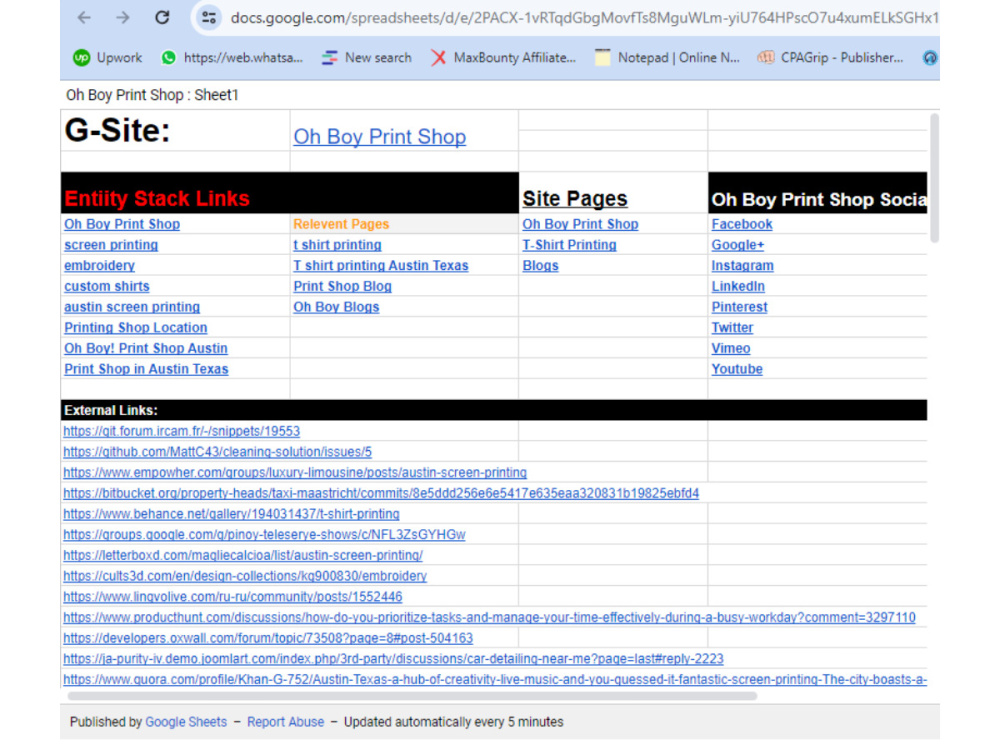Navigate back using the browser back arrow

click(83, 17)
